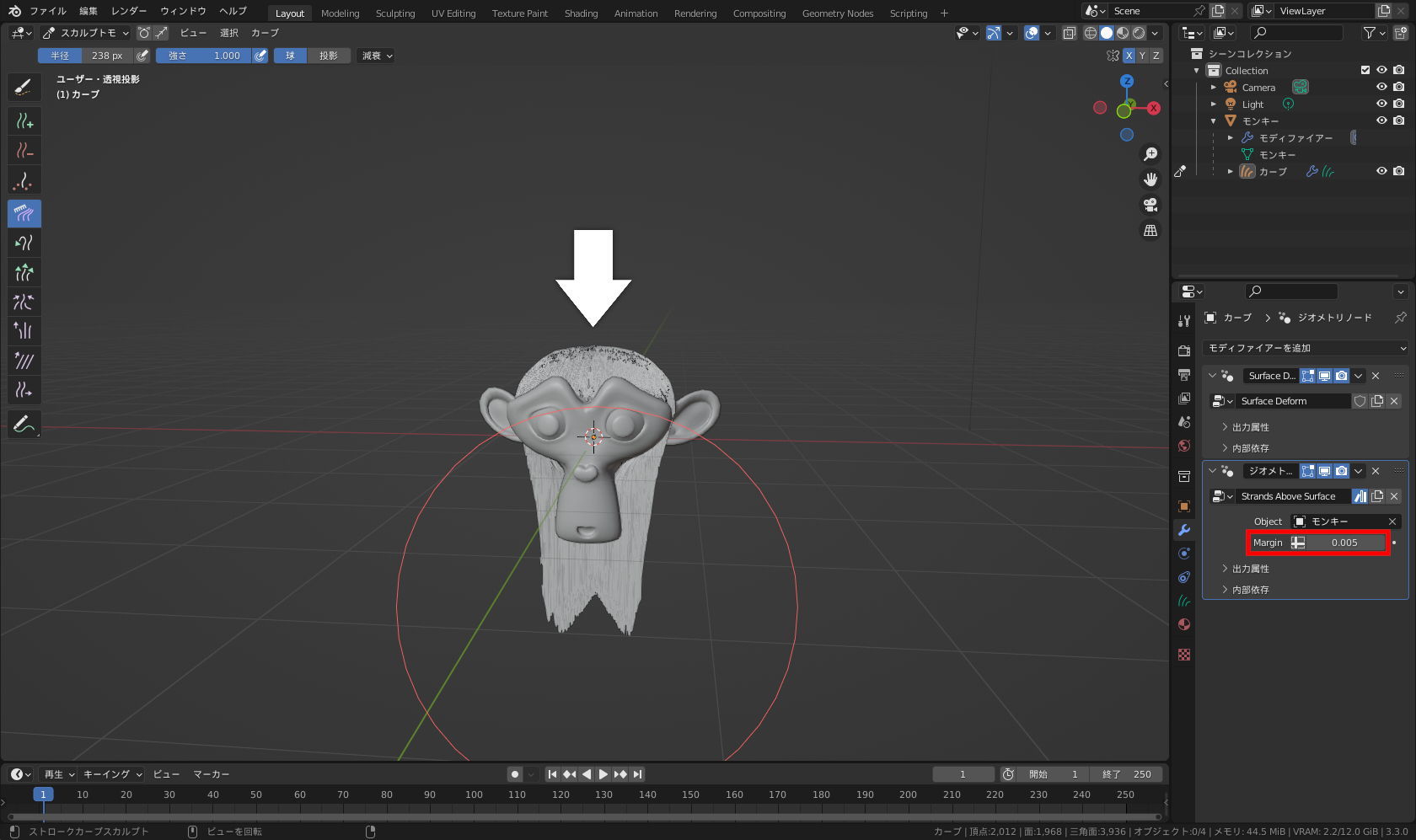Play the animation forward

tap(603, 774)
